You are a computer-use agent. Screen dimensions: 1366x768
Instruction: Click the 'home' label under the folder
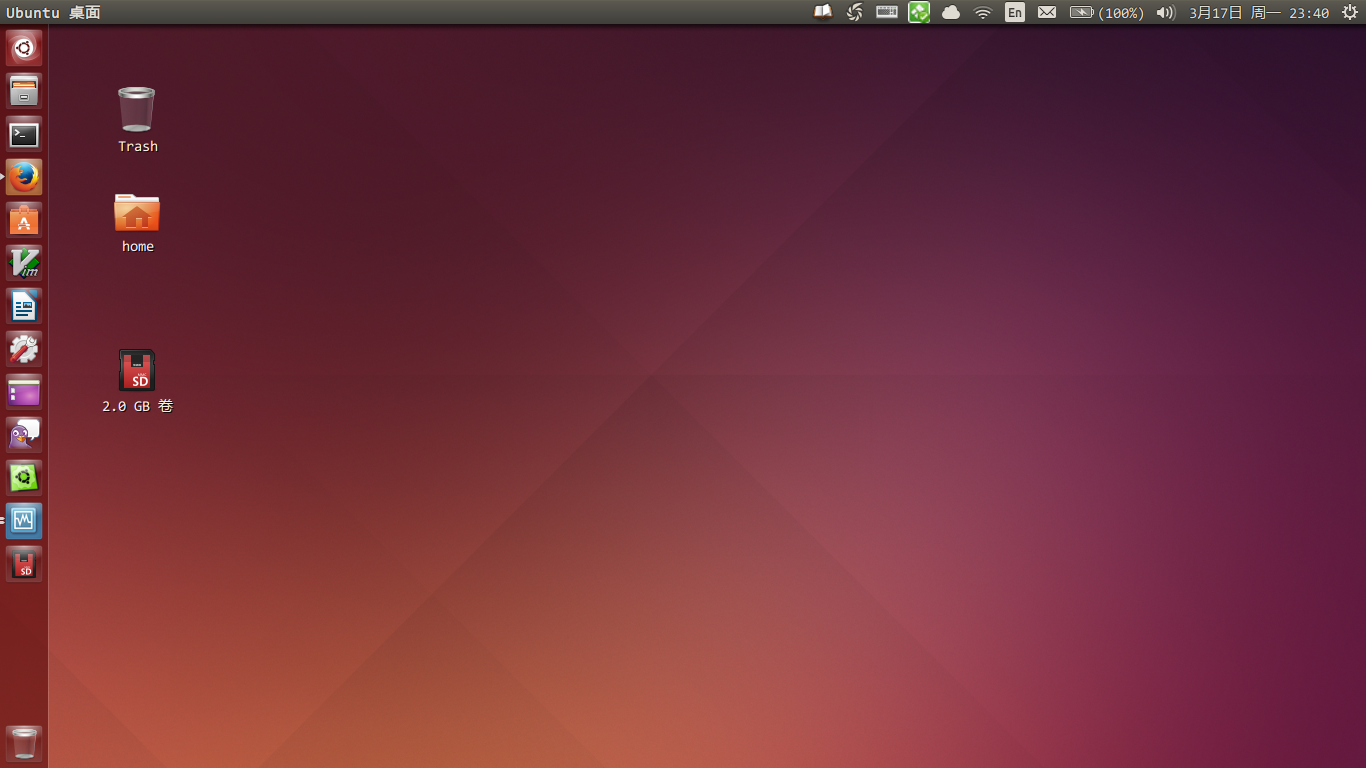click(x=138, y=246)
